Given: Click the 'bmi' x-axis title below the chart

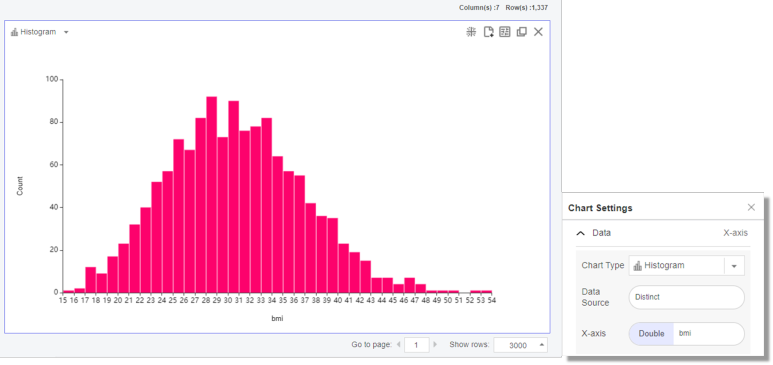Looking at the screenshot, I should [277, 319].
